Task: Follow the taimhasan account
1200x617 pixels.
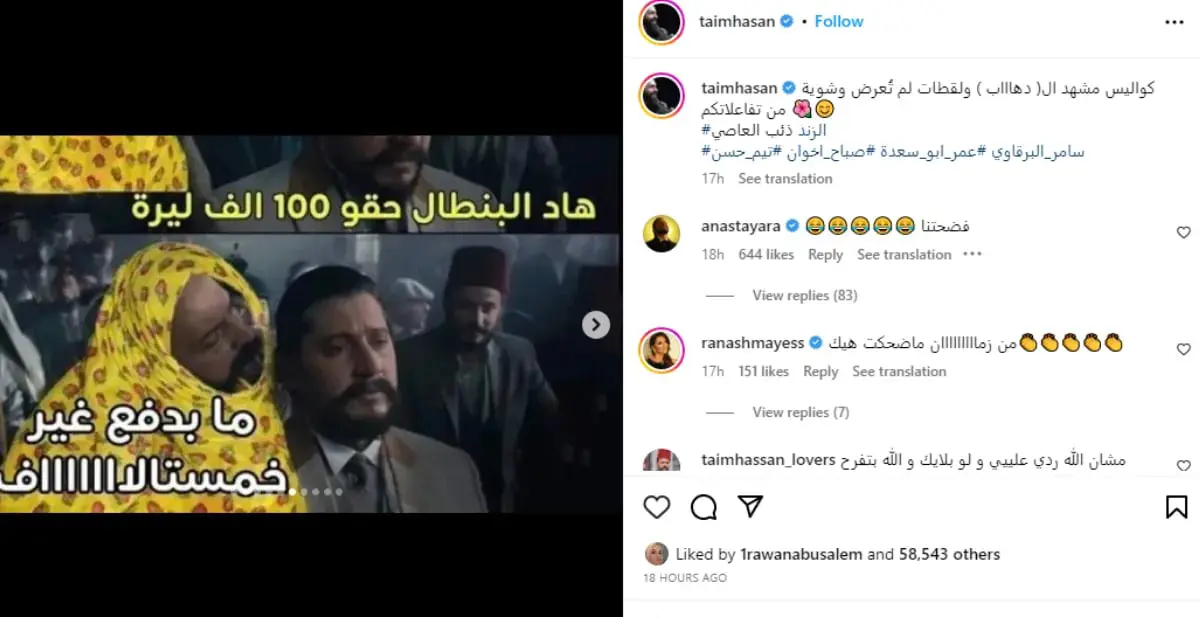Action: [839, 21]
